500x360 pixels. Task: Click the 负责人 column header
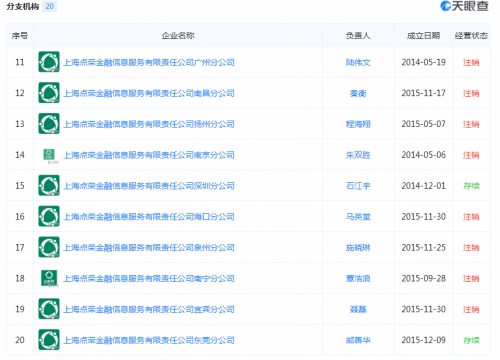[358, 35]
